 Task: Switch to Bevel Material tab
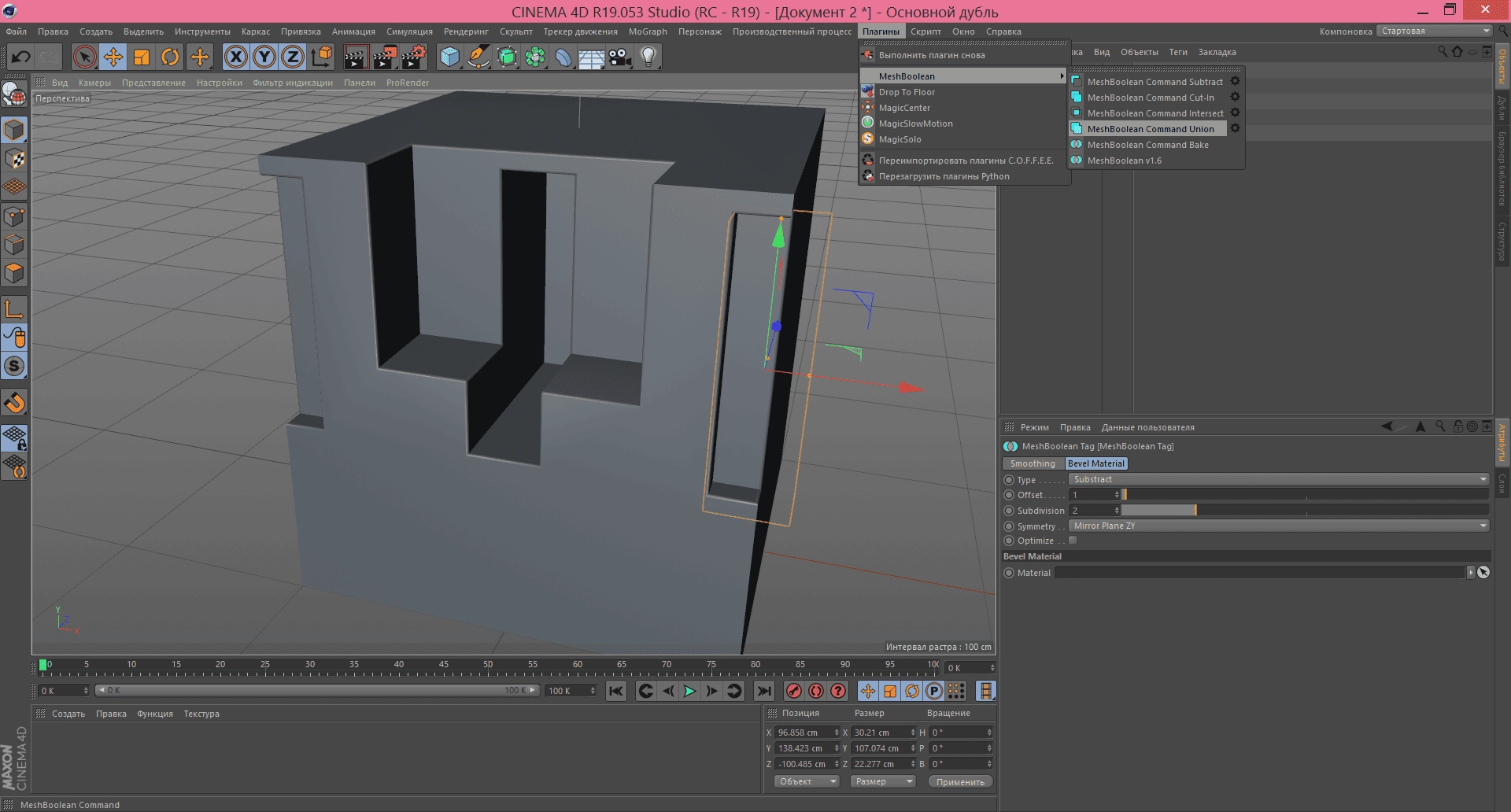pyautogui.click(x=1096, y=463)
